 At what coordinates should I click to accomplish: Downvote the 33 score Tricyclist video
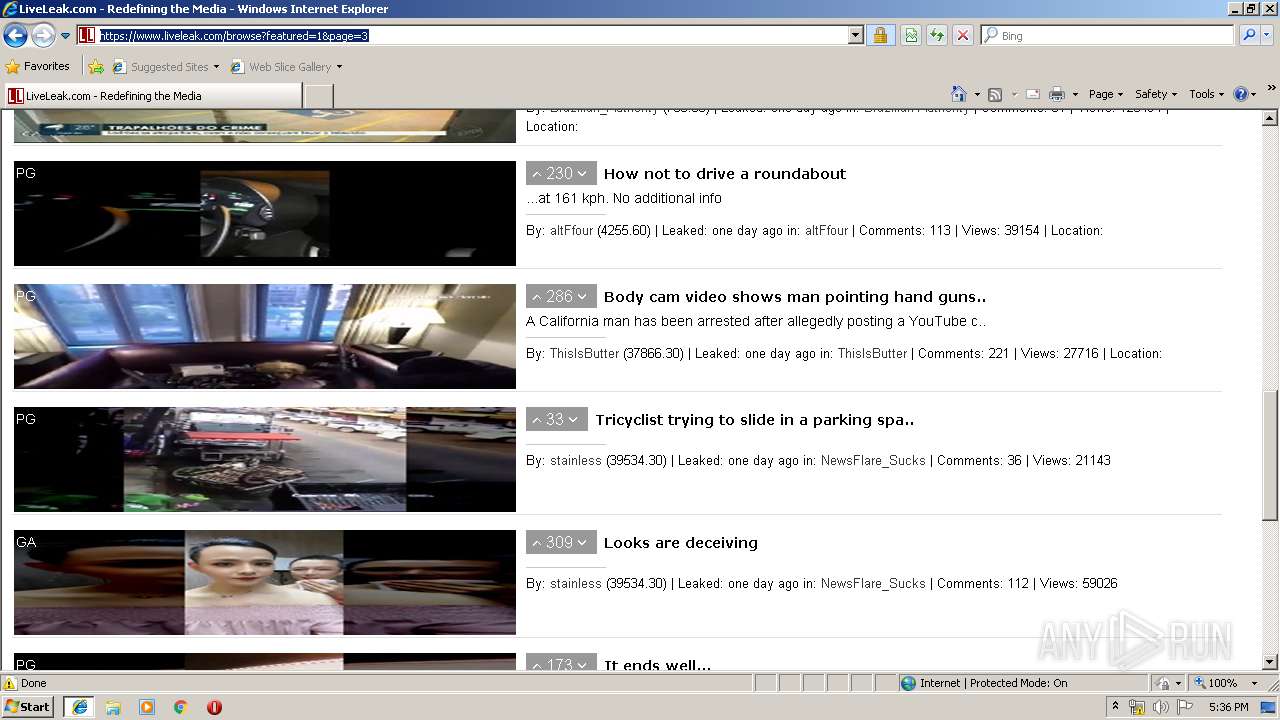tap(573, 420)
